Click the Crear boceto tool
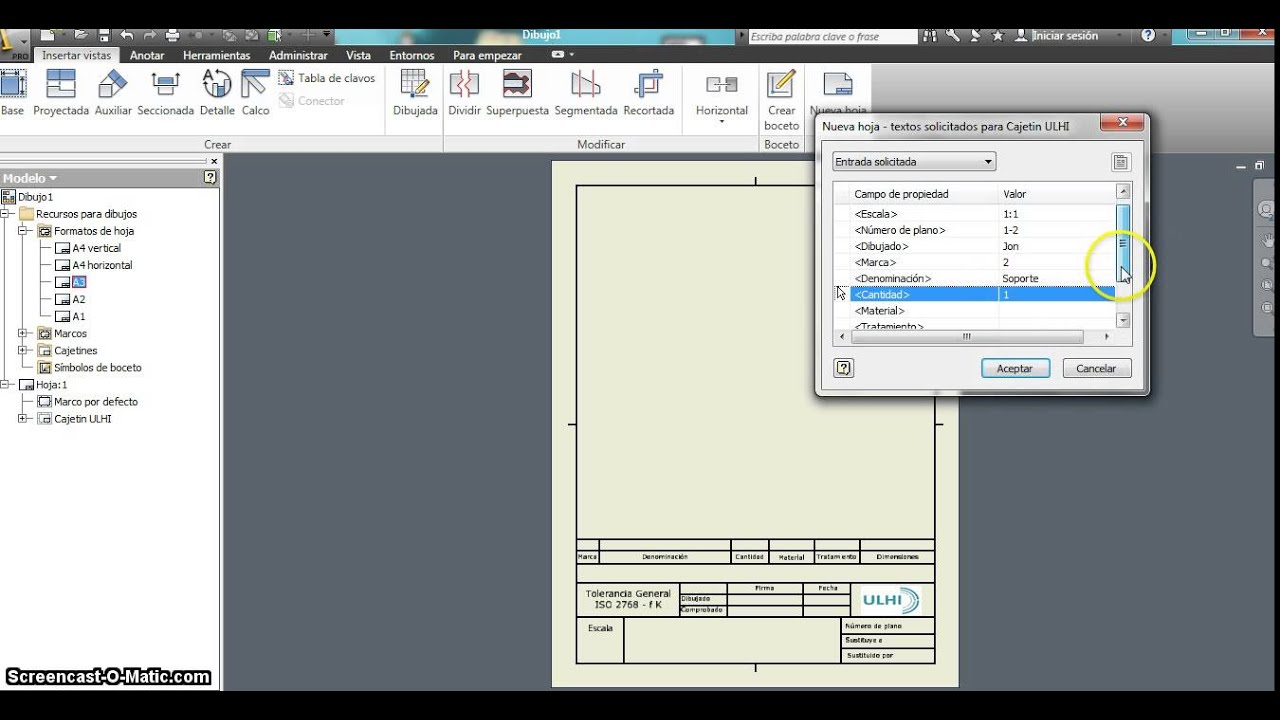Viewport: 1280px width, 720px height. pos(781,100)
